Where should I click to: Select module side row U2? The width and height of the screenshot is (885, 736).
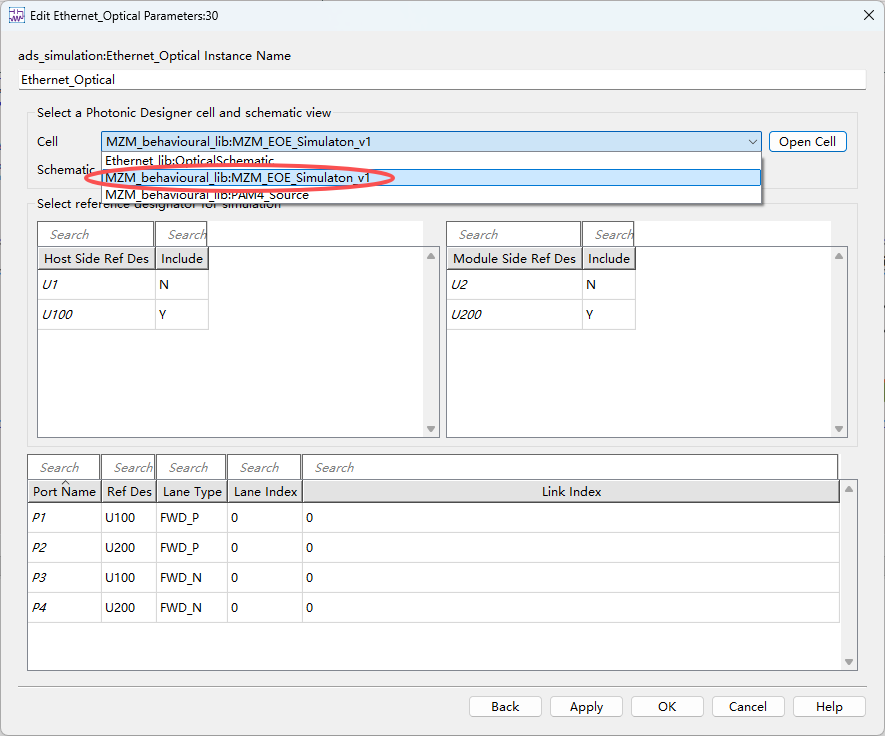click(x=514, y=284)
